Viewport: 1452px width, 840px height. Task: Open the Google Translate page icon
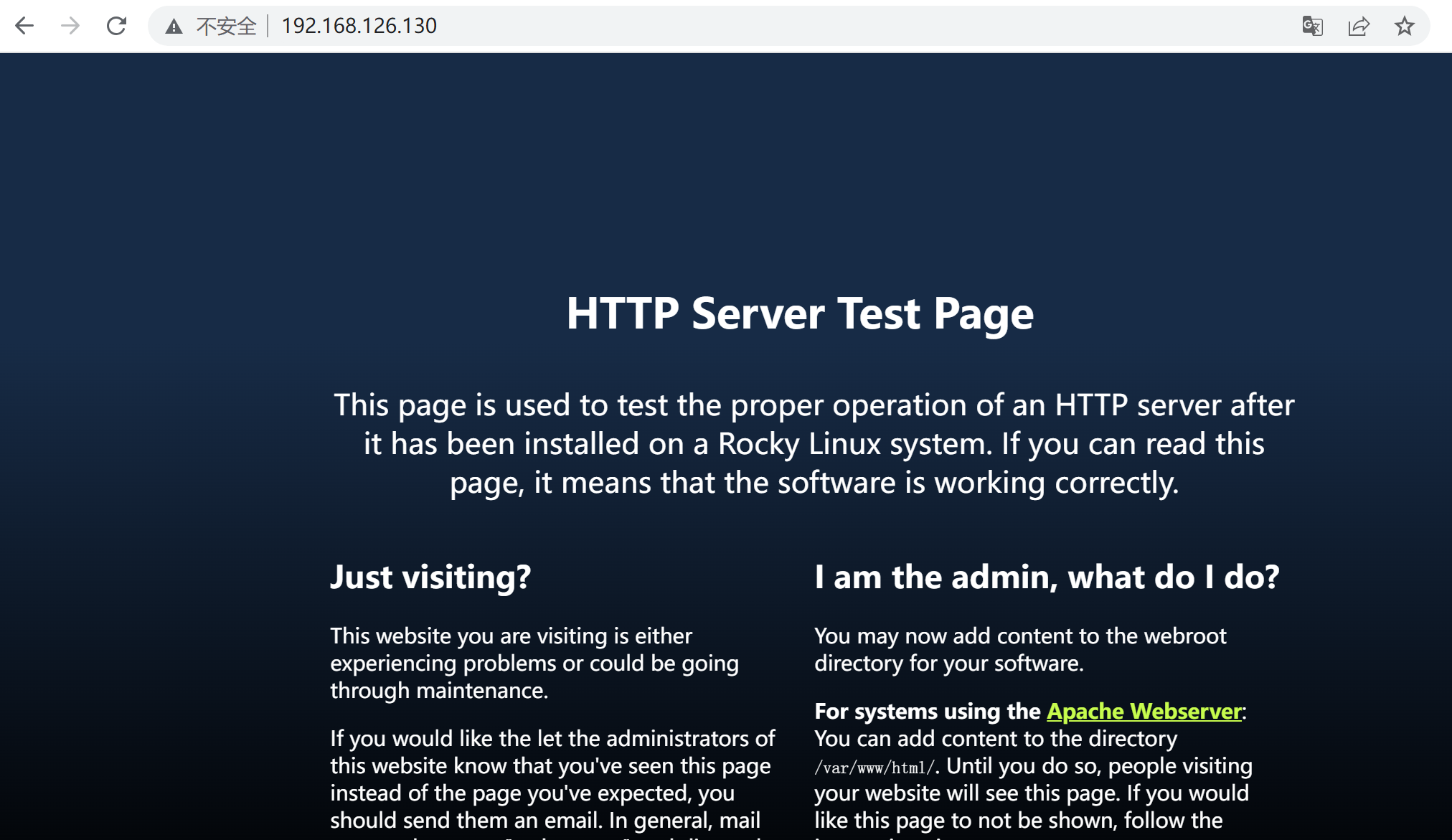[1312, 27]
